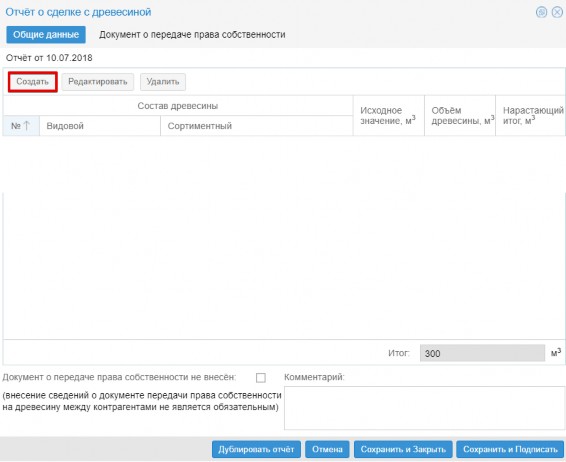Open the Общие данные tab
Image resolution: width=566 pixels, height=462 pixels.
tap(46, 35)
